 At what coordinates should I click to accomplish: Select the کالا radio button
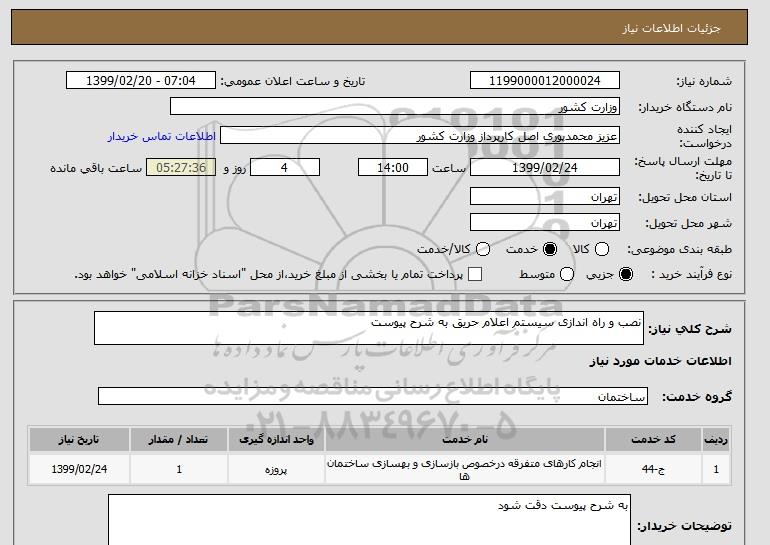tap(602, 249)
